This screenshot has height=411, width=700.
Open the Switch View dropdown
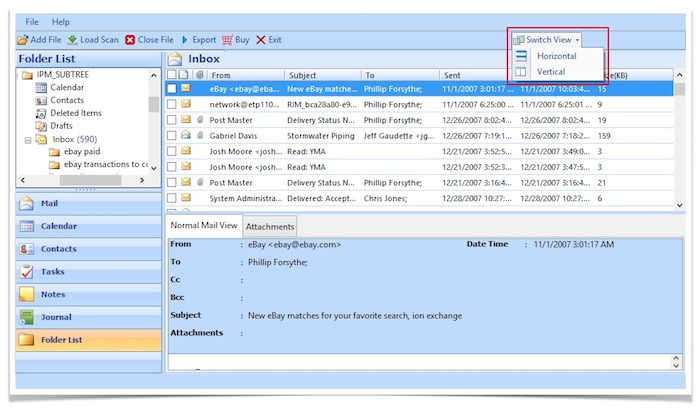coord(546,39)
